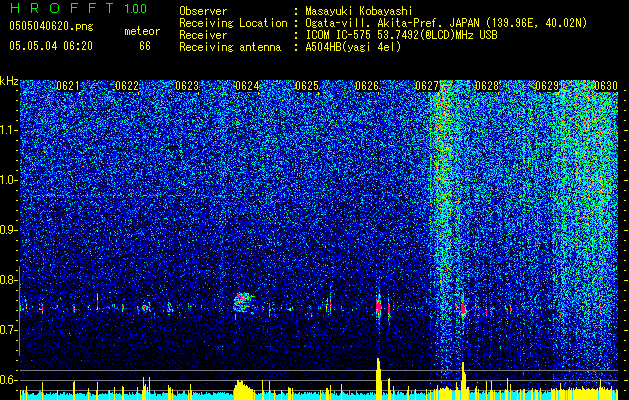Select the file name 0505040620.png
This screenshot has width=629, height=400.
click(51, 27)
